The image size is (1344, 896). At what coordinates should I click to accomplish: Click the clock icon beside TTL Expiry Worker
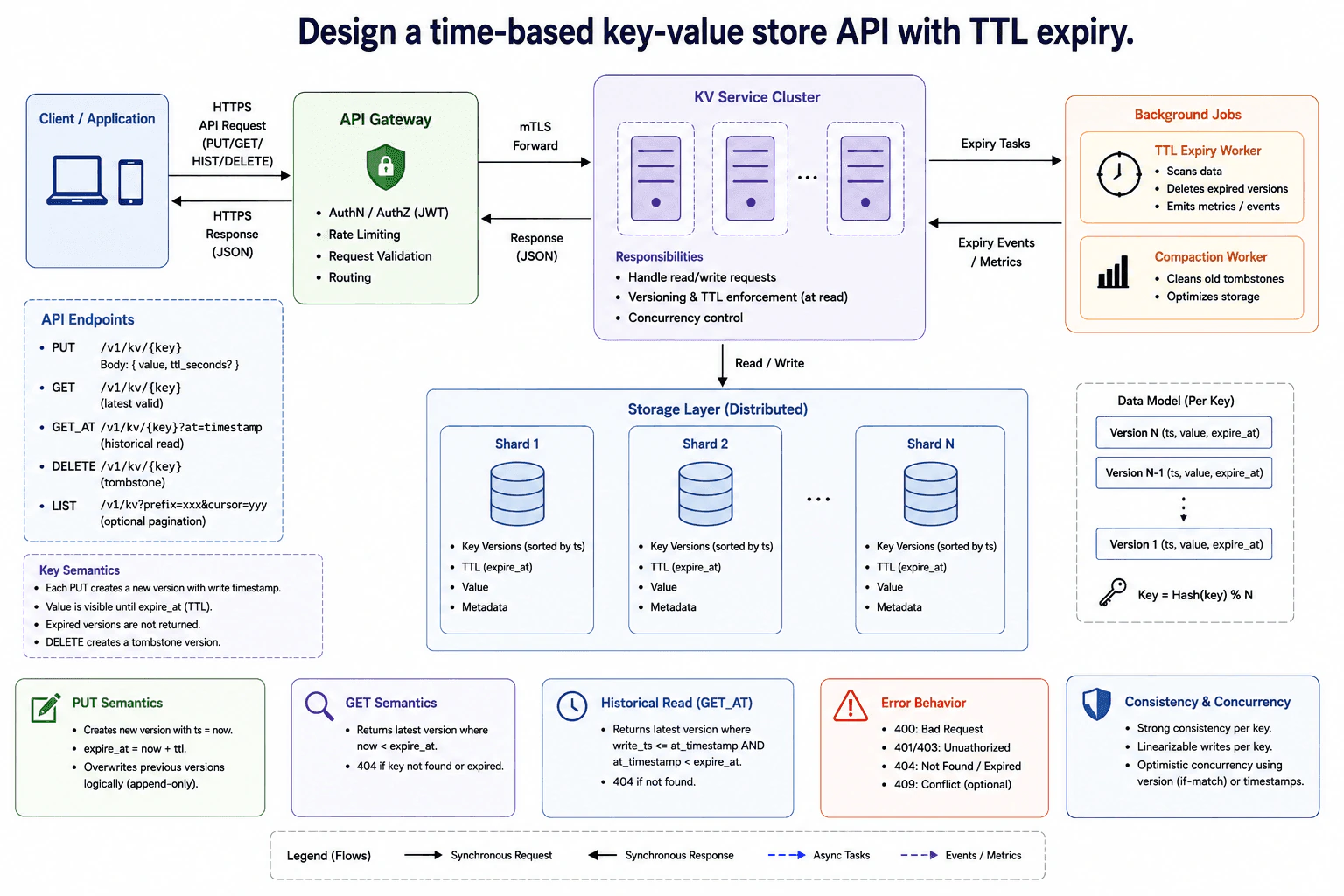coord(1119,174)
